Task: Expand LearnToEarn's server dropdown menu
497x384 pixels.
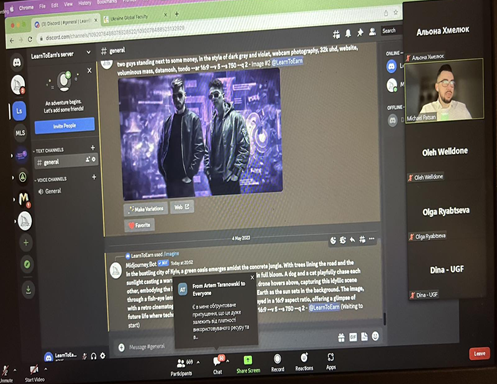Action: (x=88, y=52)
